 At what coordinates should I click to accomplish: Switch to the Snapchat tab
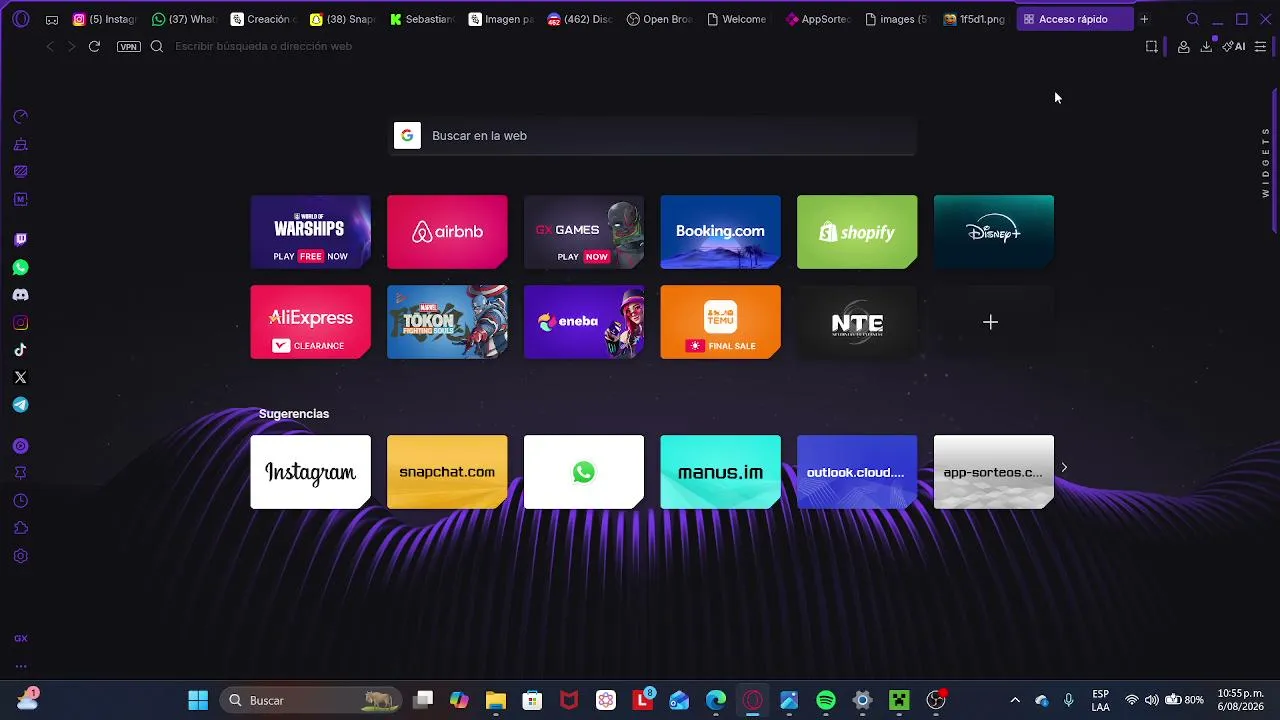[342, 19]
